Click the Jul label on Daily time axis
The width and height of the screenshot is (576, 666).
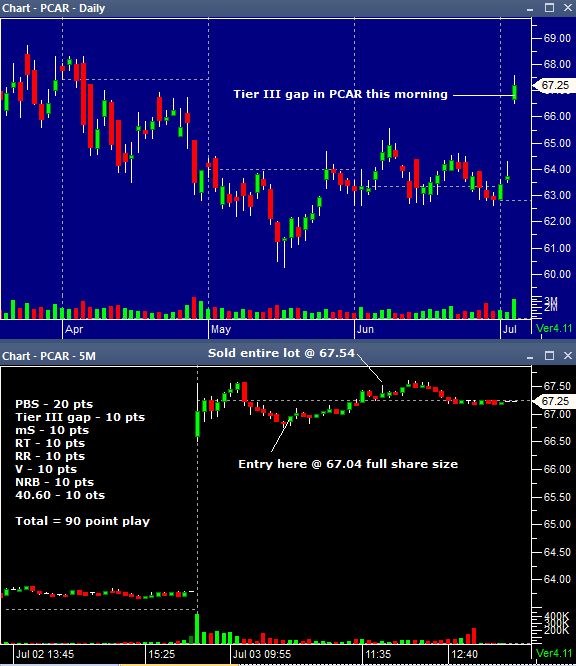(509, 329)
